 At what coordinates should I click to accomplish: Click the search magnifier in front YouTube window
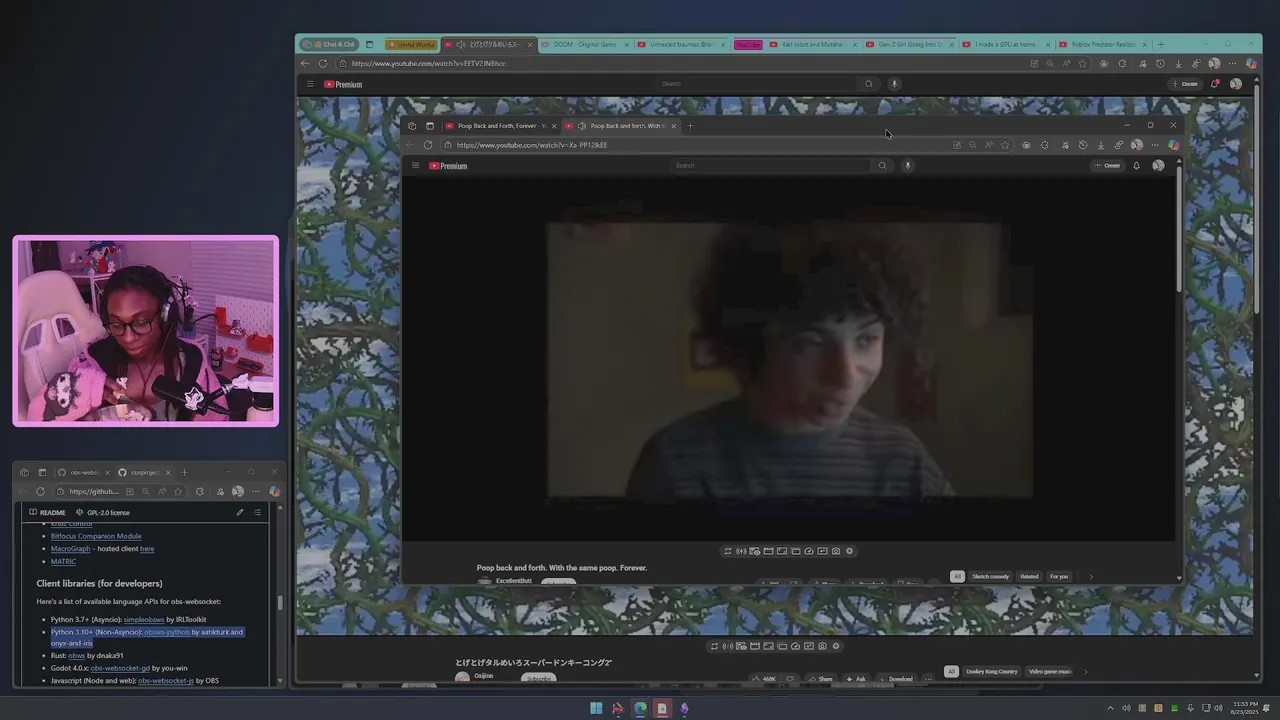882,166
